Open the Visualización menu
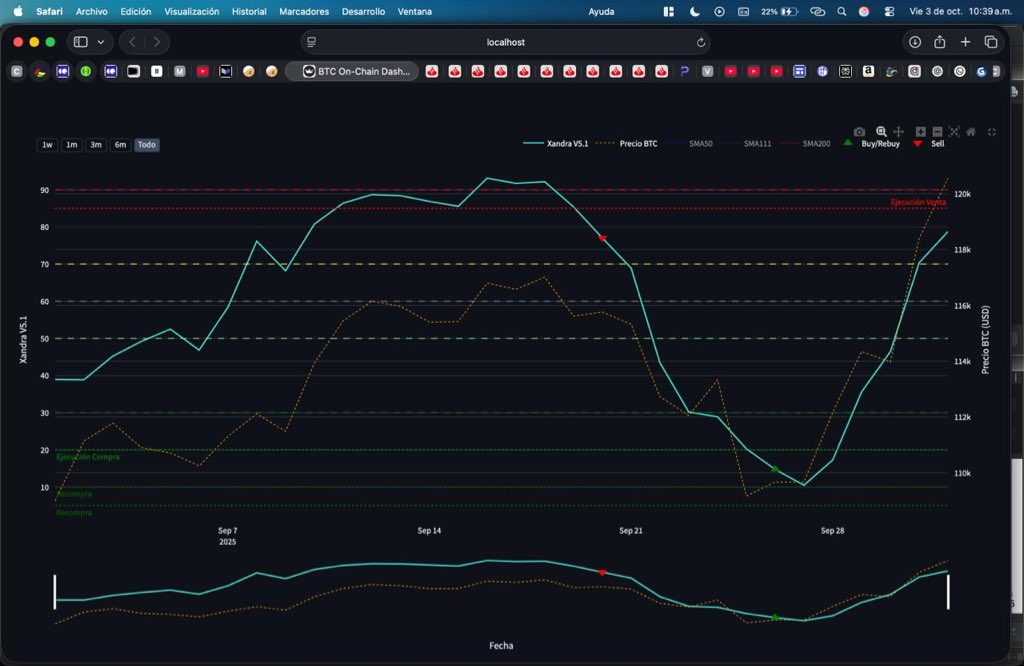The image size is (1024, 666). (x=191, y=12)
